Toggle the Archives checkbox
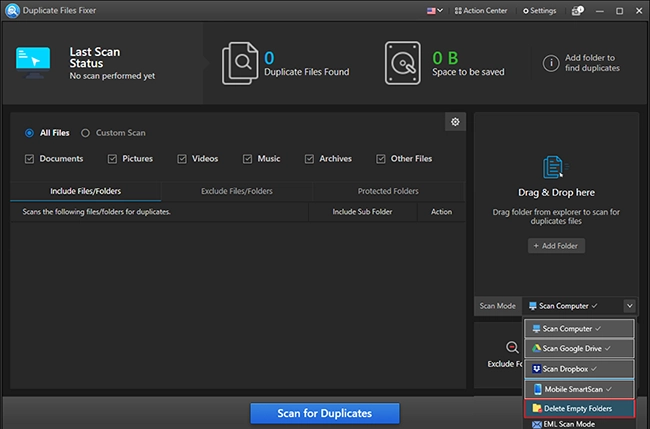650x429 pixels. pos(309,159)
